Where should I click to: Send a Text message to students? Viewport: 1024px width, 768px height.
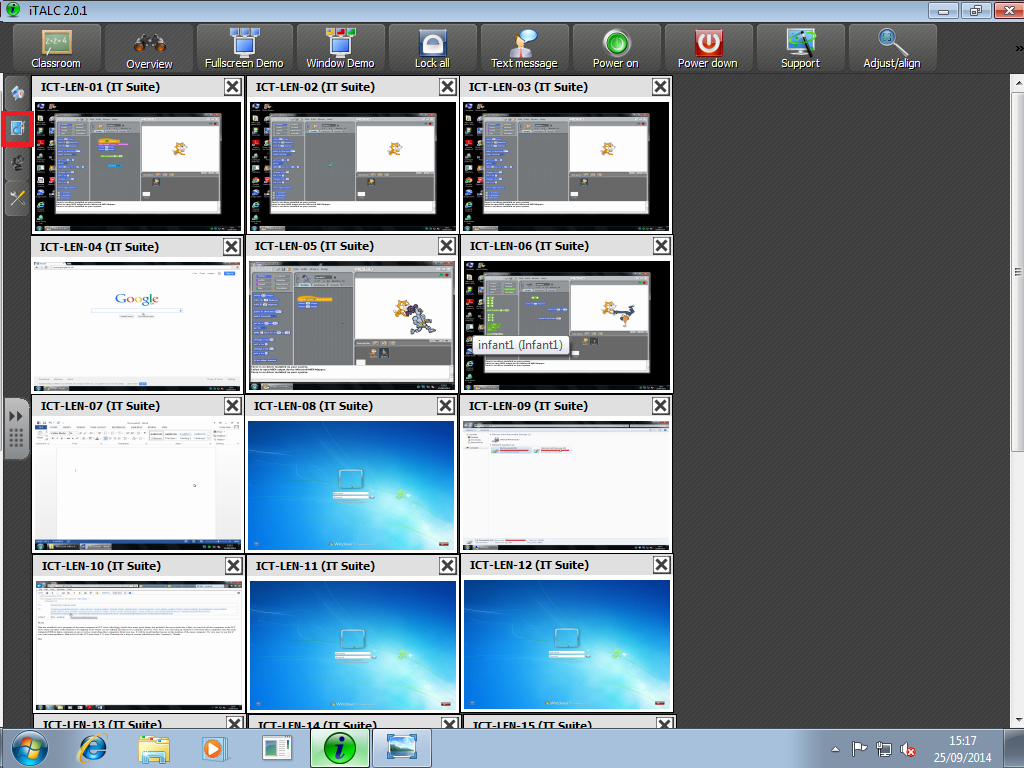[524, 48]
